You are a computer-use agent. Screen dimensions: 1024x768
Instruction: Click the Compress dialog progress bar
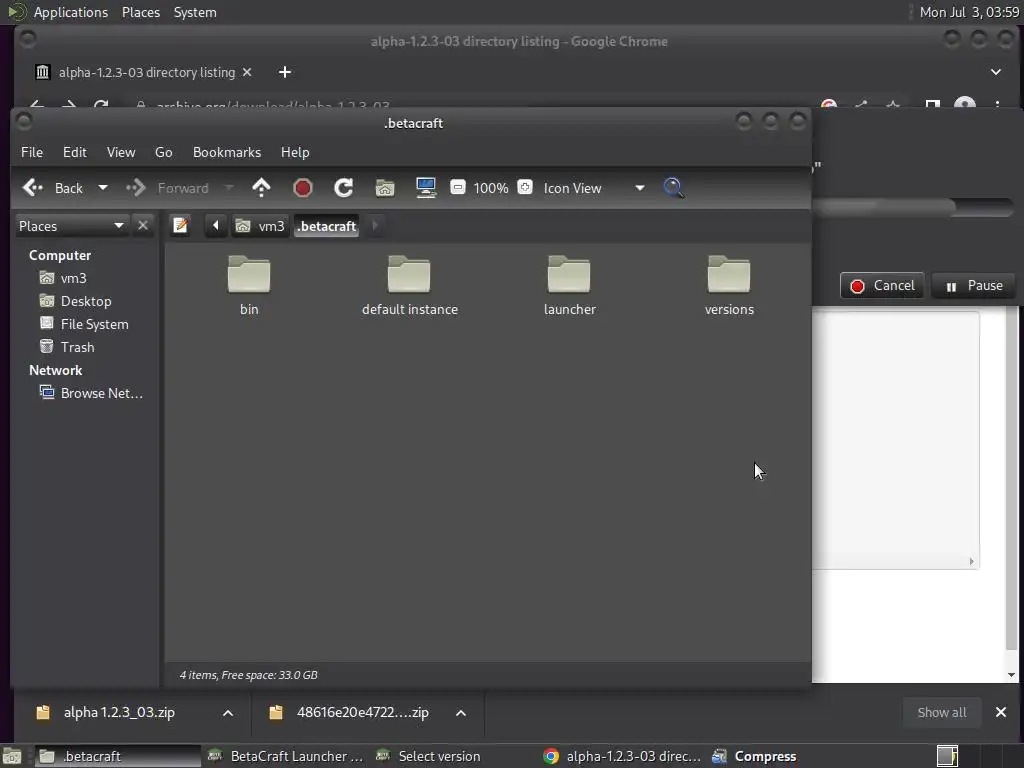pos(912,207)
